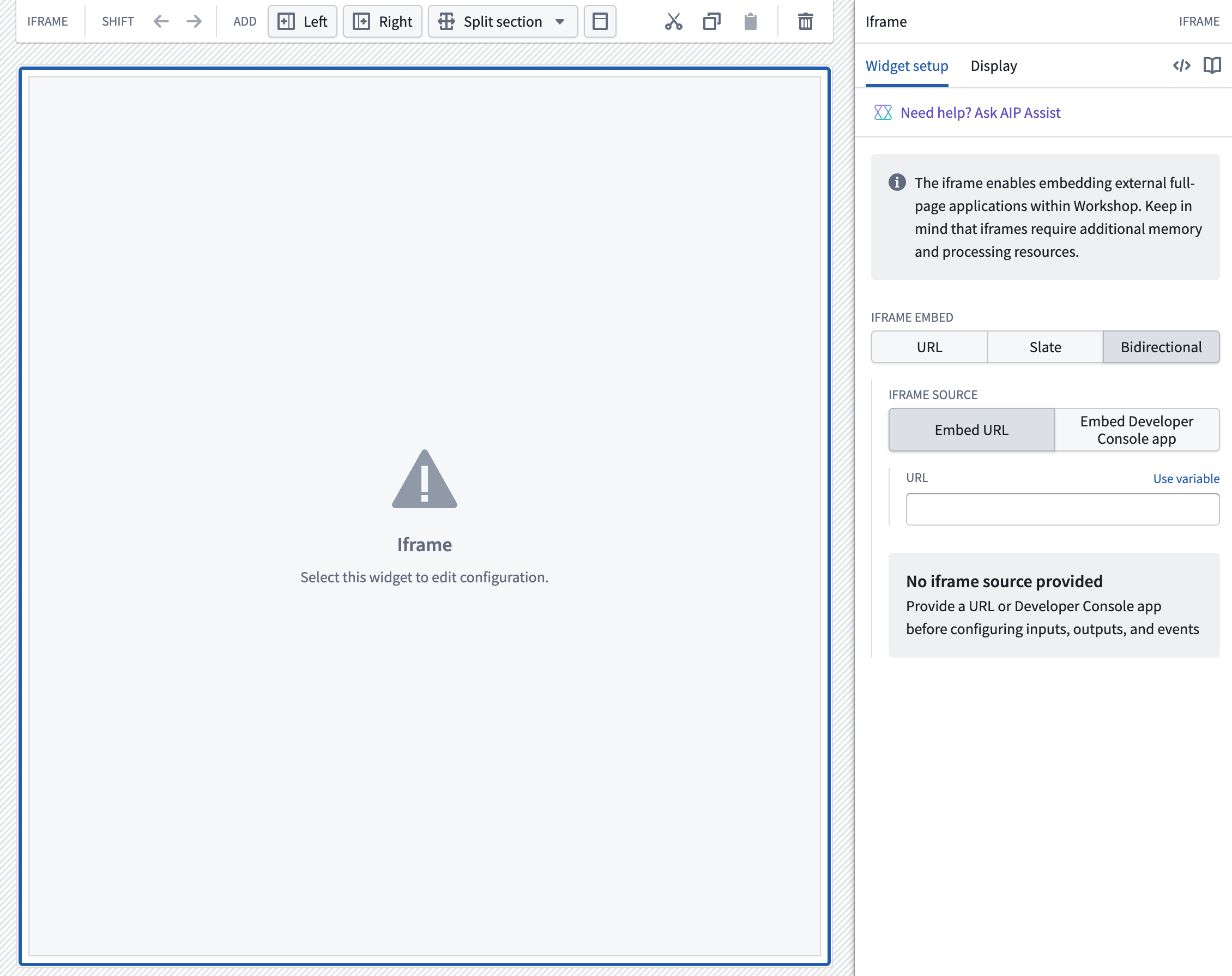Image resolution: width=1232 pixels, height=976 pixels.
Task: Cut the Iframe widget using the scissors icon
Action: click(x=674, y=21)
